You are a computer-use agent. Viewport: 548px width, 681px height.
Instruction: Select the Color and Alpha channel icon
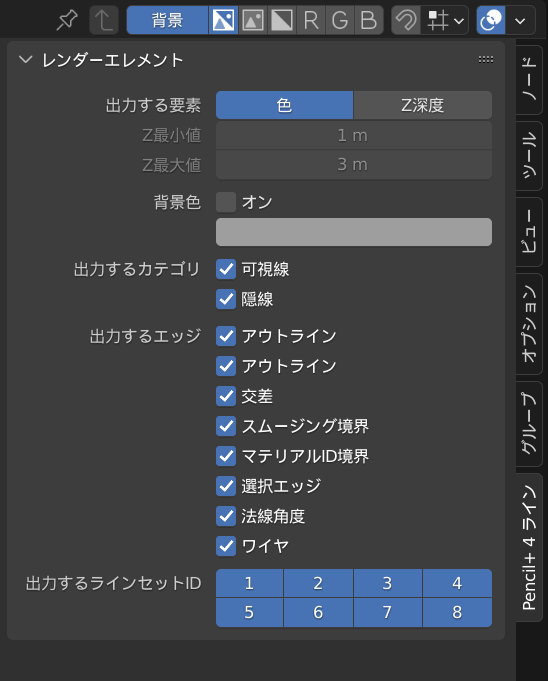pos(223,20)
